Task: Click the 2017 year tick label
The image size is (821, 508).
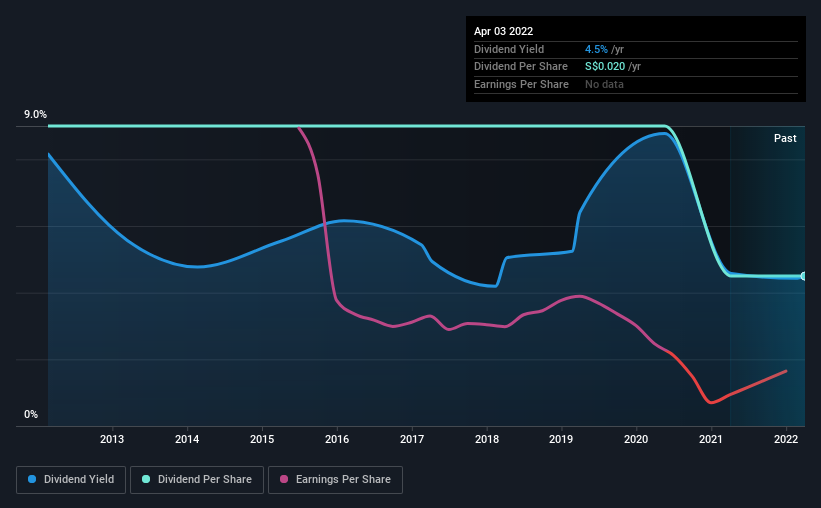Action: pos(412,439)
